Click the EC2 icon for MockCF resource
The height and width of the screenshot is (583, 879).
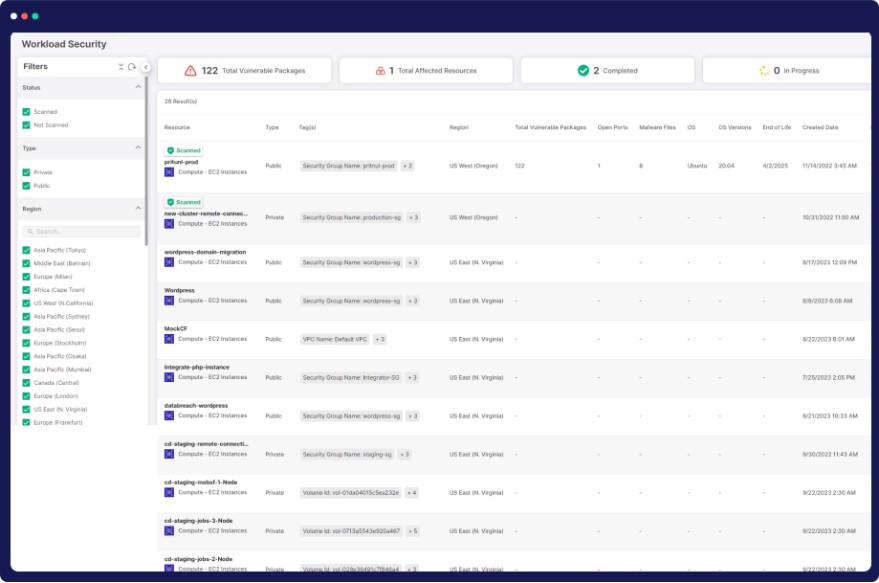pos(169,339)
